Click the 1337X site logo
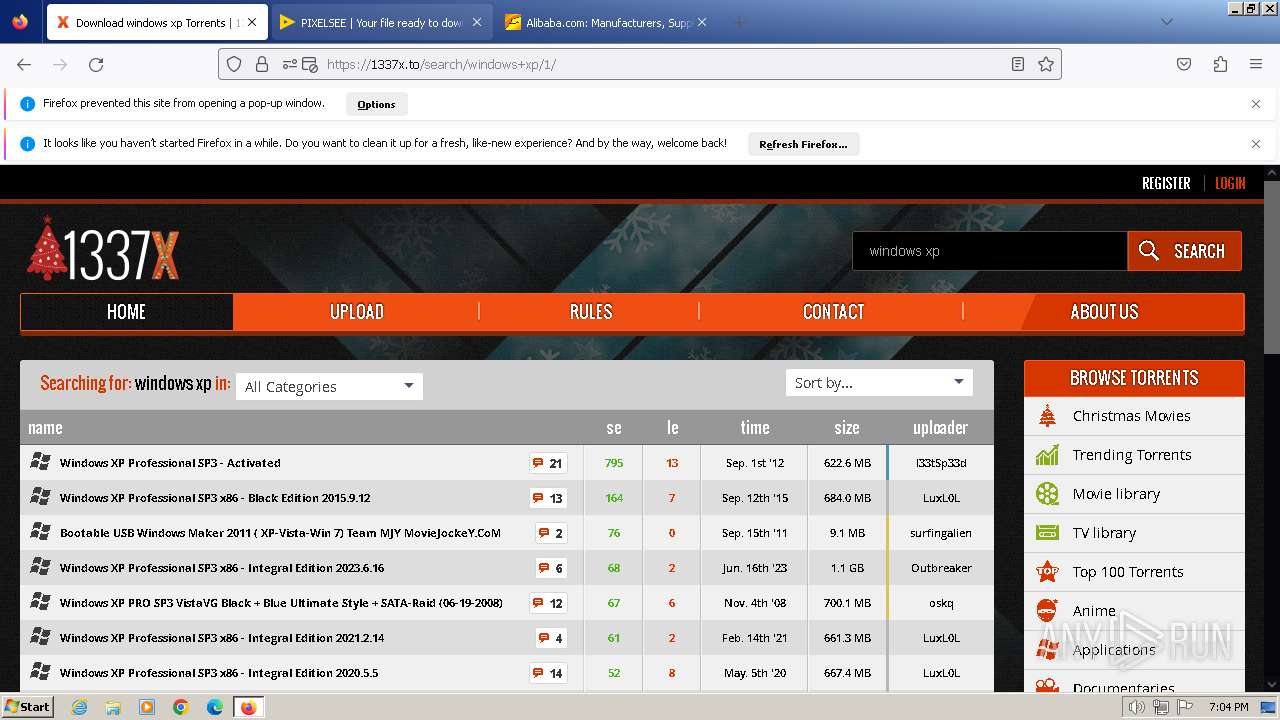This screenshot has height=720, width=1280. 103,250
